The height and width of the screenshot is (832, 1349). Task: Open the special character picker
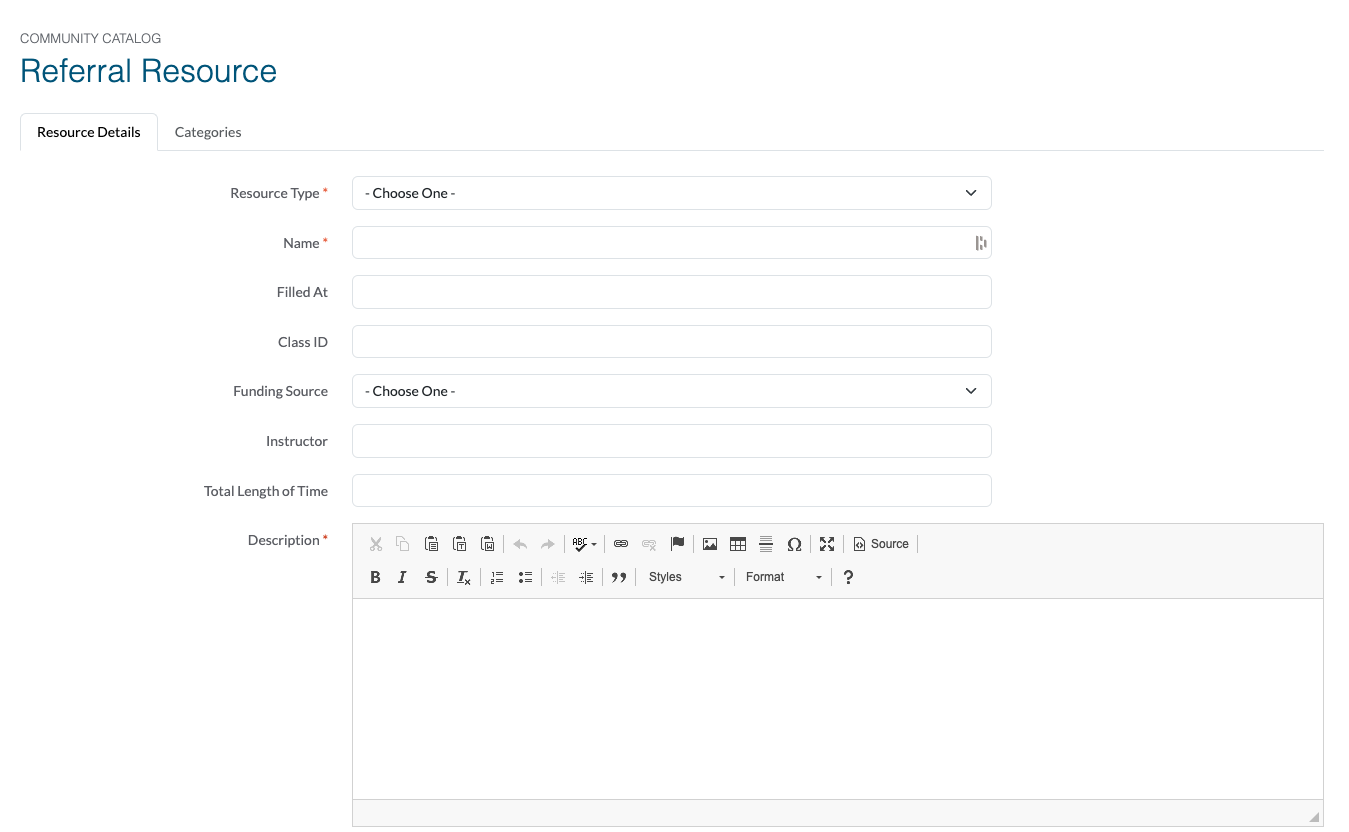click(794, 544)
